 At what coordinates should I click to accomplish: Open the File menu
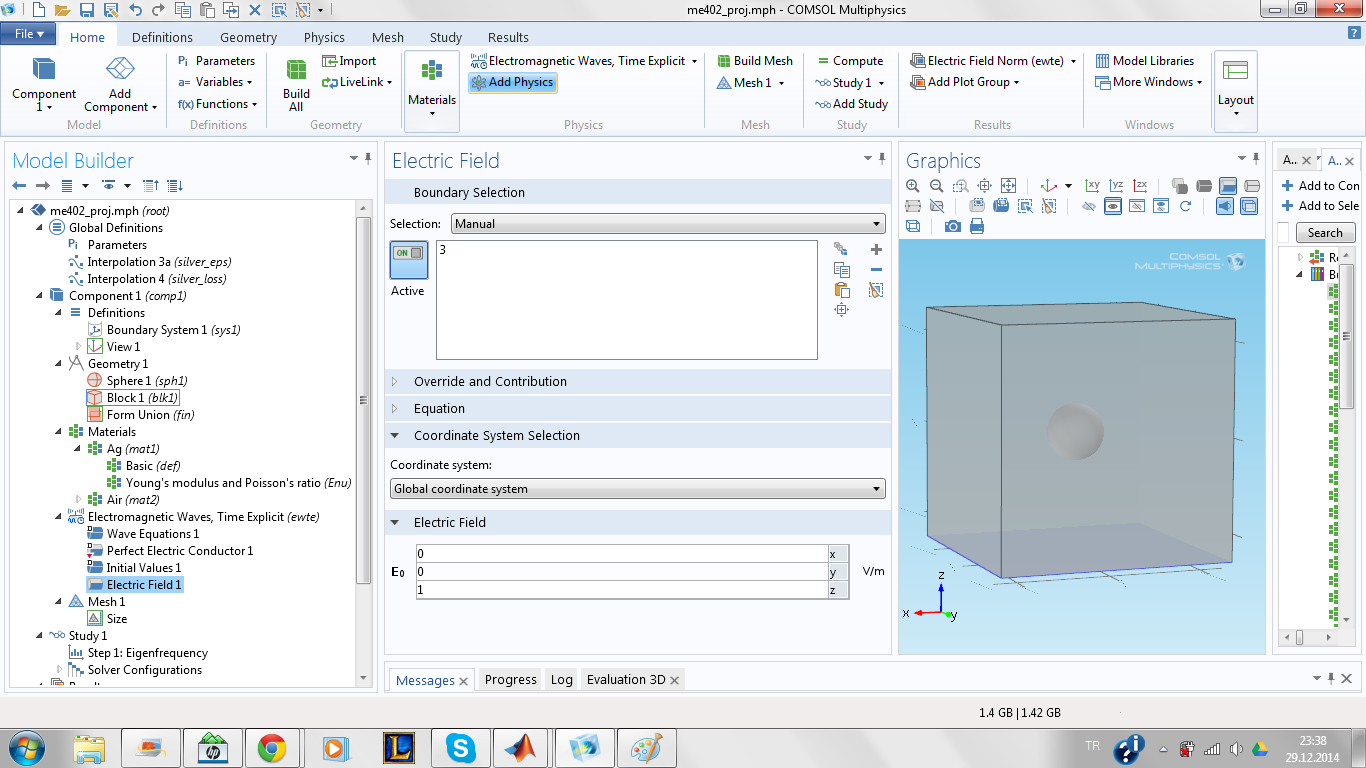(x=29, y=34)
